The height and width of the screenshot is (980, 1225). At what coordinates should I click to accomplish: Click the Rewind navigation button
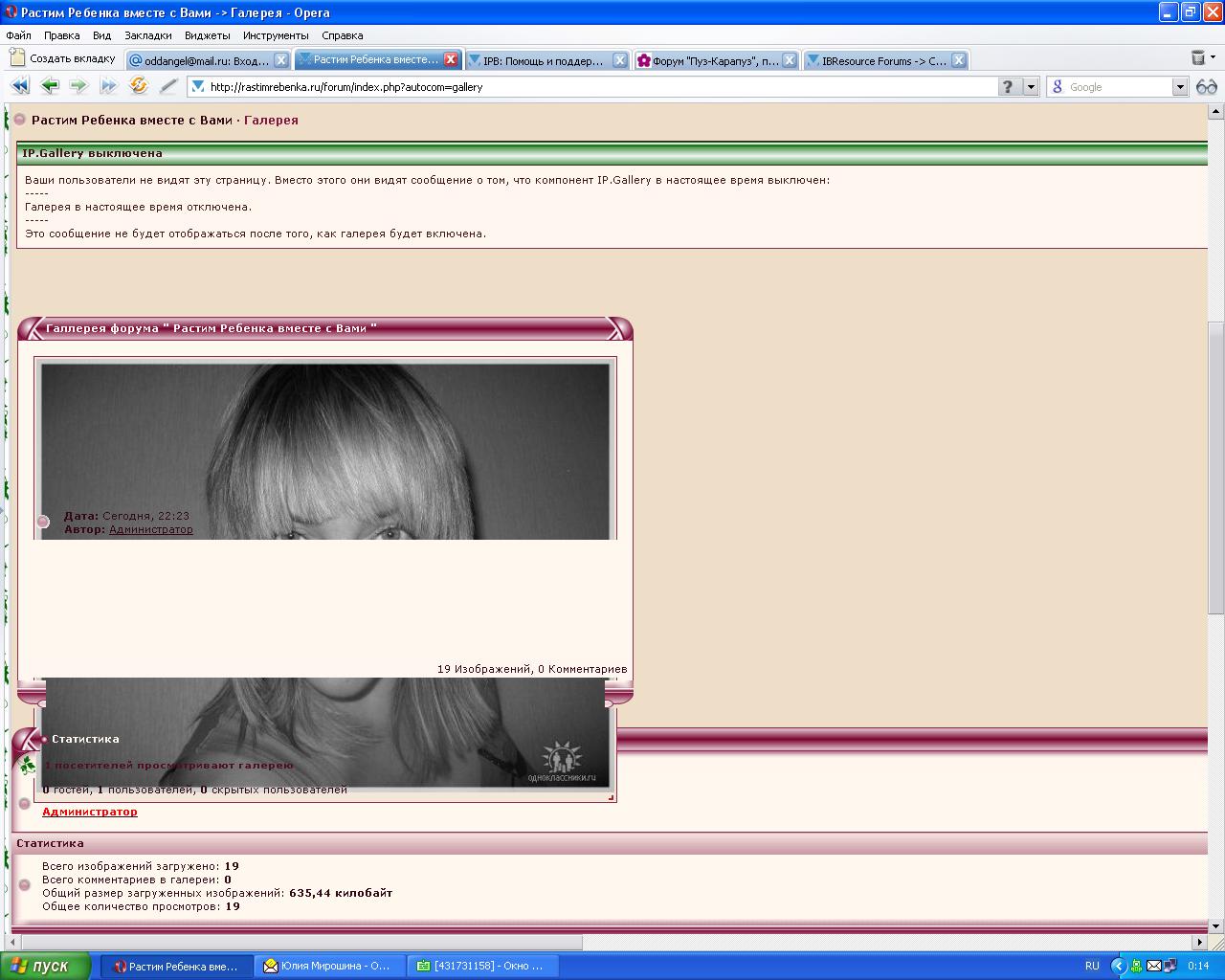coord(19,86)
